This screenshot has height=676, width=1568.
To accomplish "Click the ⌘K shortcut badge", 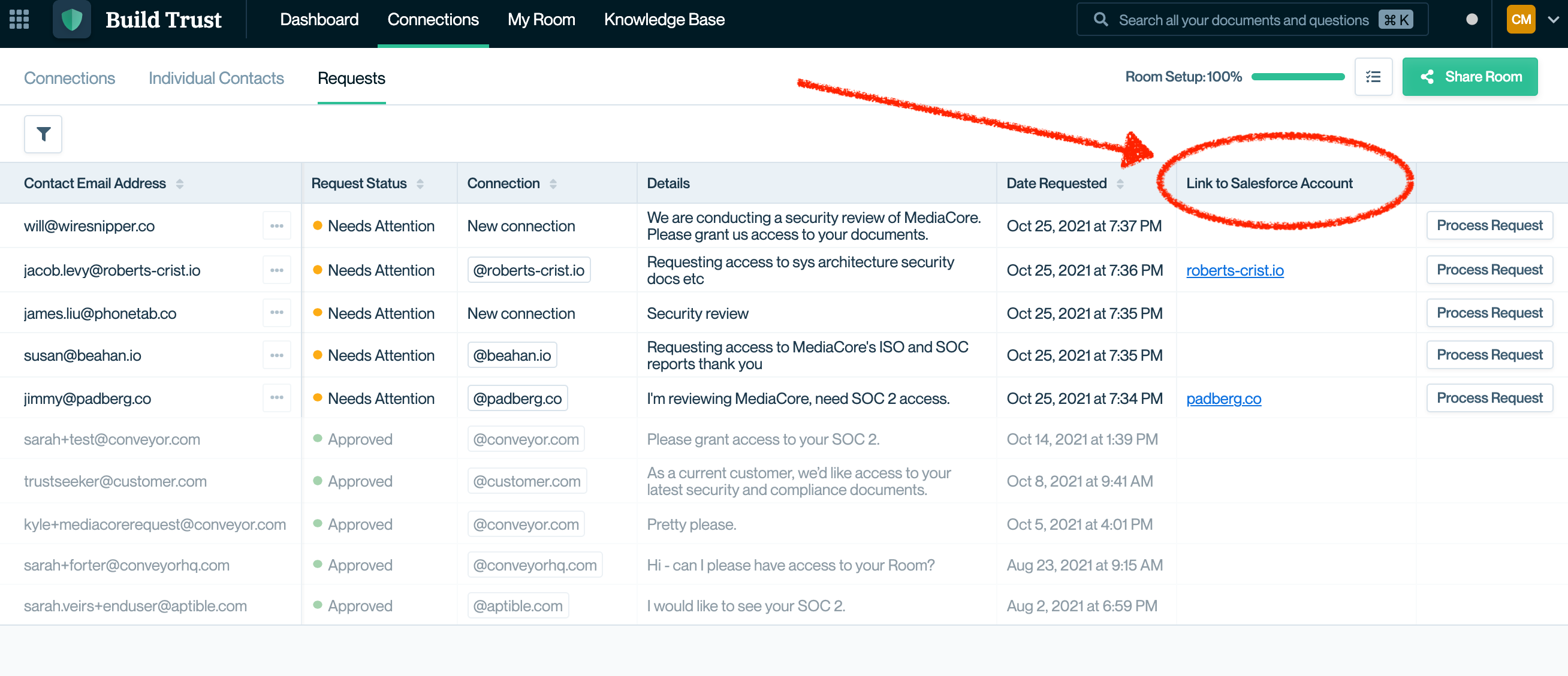I will pyautogui.click(x=1397, y=19).
